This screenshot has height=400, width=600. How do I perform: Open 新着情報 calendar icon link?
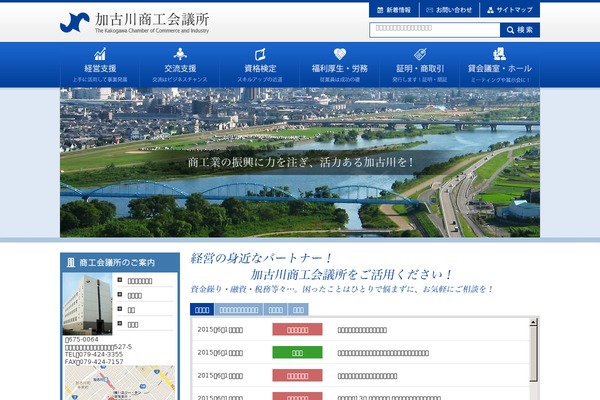click(394, 10)
